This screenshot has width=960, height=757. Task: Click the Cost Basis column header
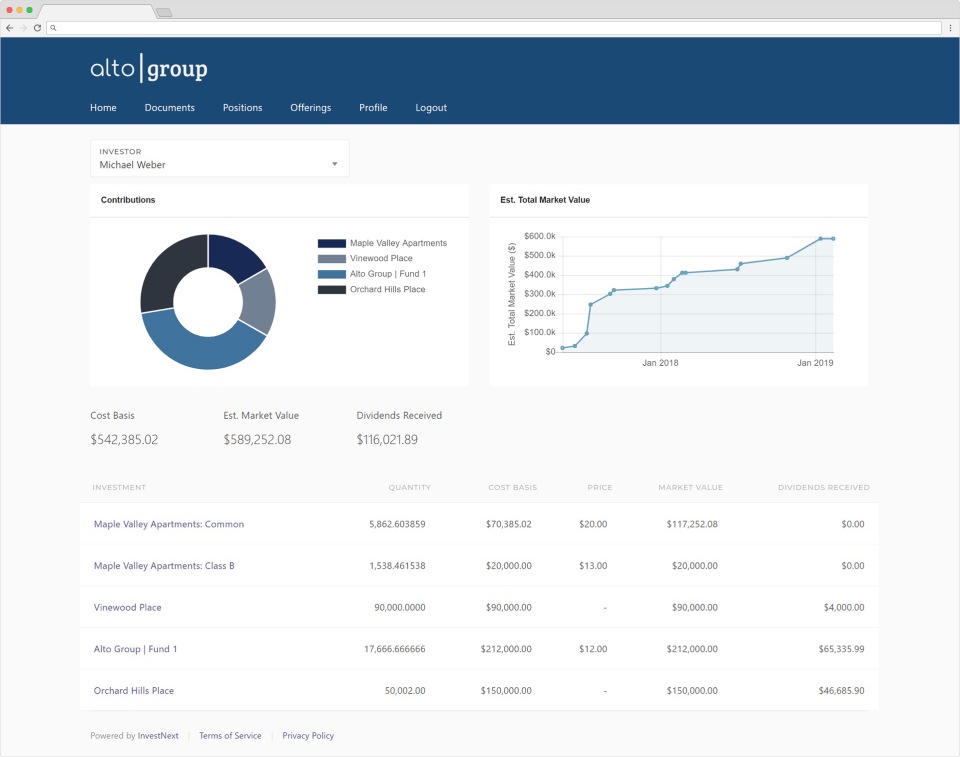pyautogui.click(x=512, y=488)
